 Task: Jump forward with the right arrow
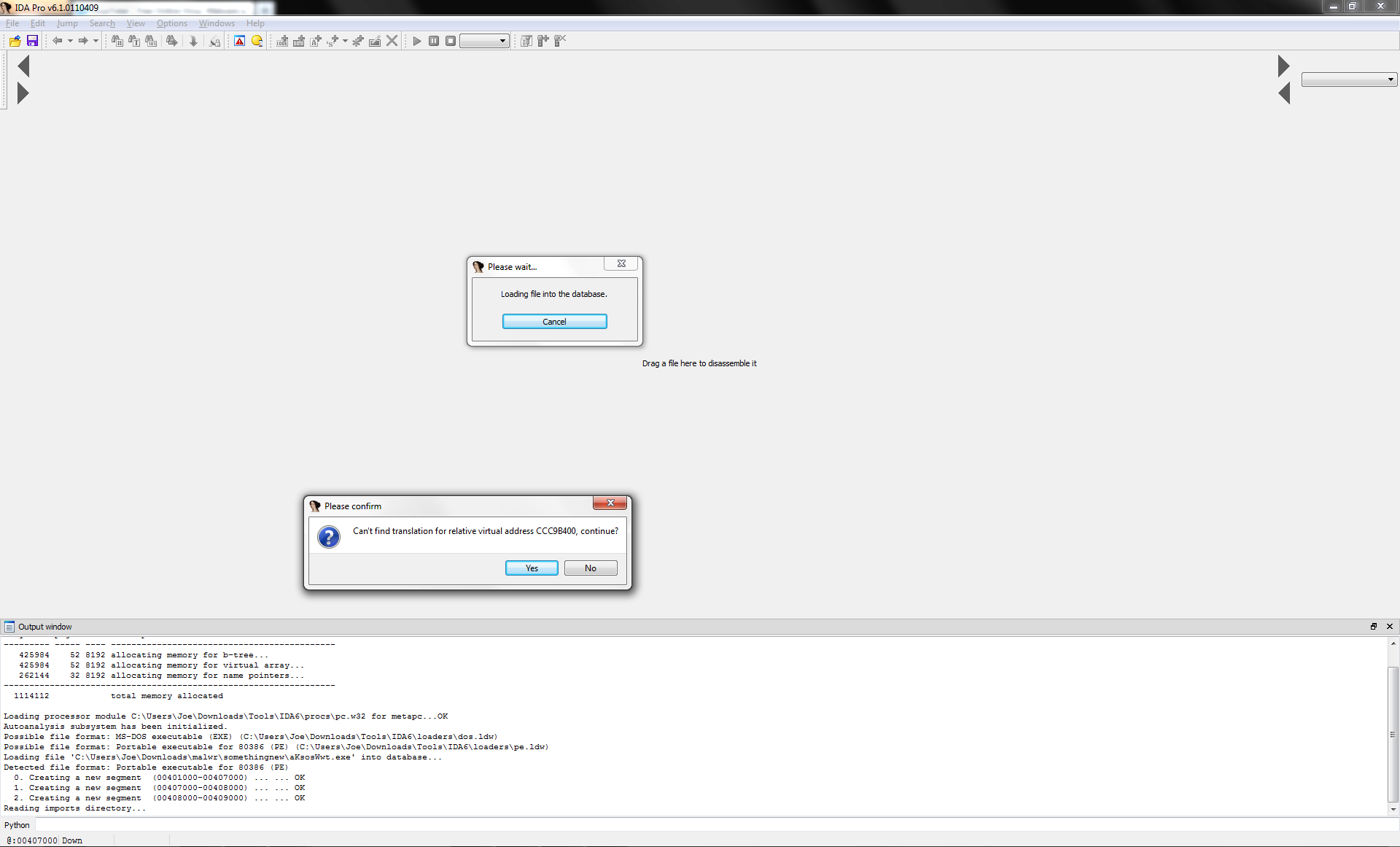coord(83,41)
